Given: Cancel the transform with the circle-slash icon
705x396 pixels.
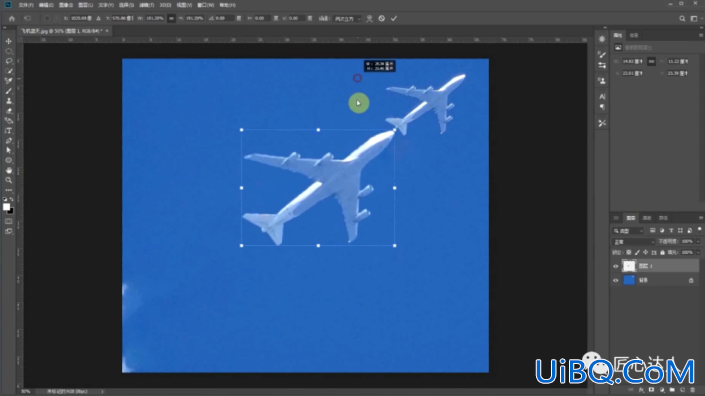Looking at the screenshot, I should coord(381,18).
